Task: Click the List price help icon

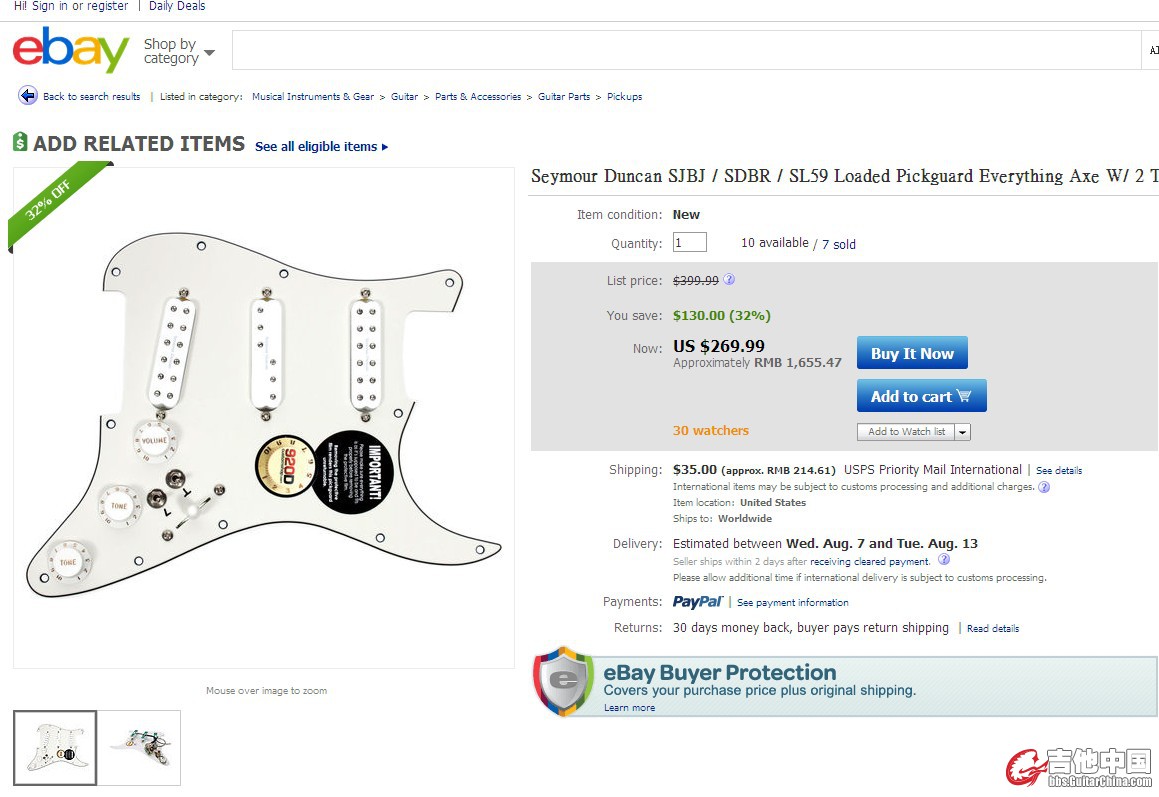Action: click(729, 280)
